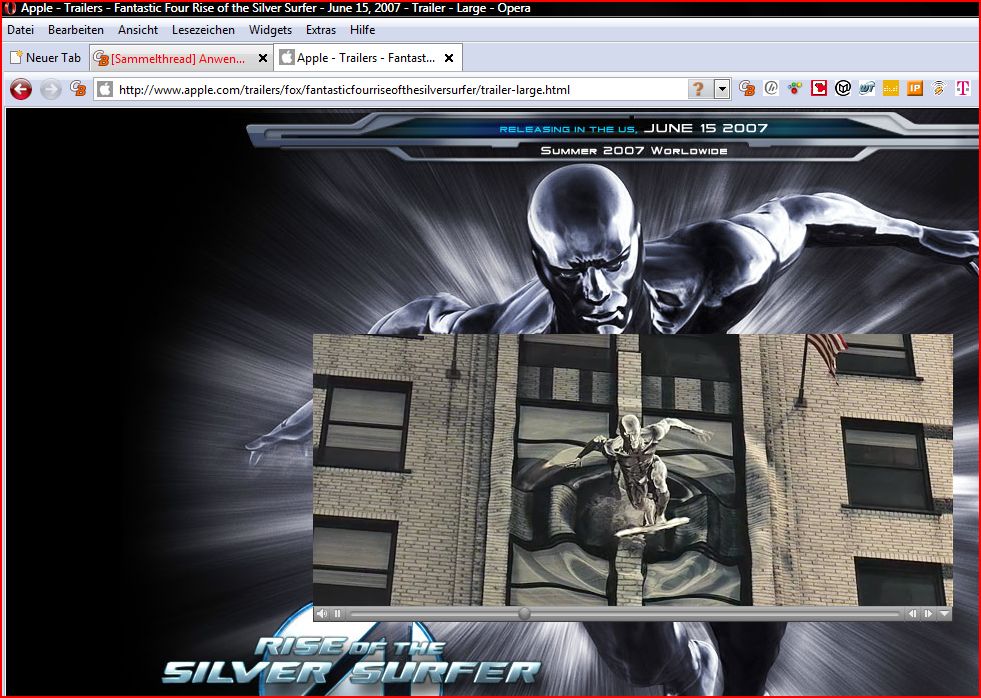Click the Opera logo in the title bar
This screenshot has width=981, height=698.
point(10,8)
